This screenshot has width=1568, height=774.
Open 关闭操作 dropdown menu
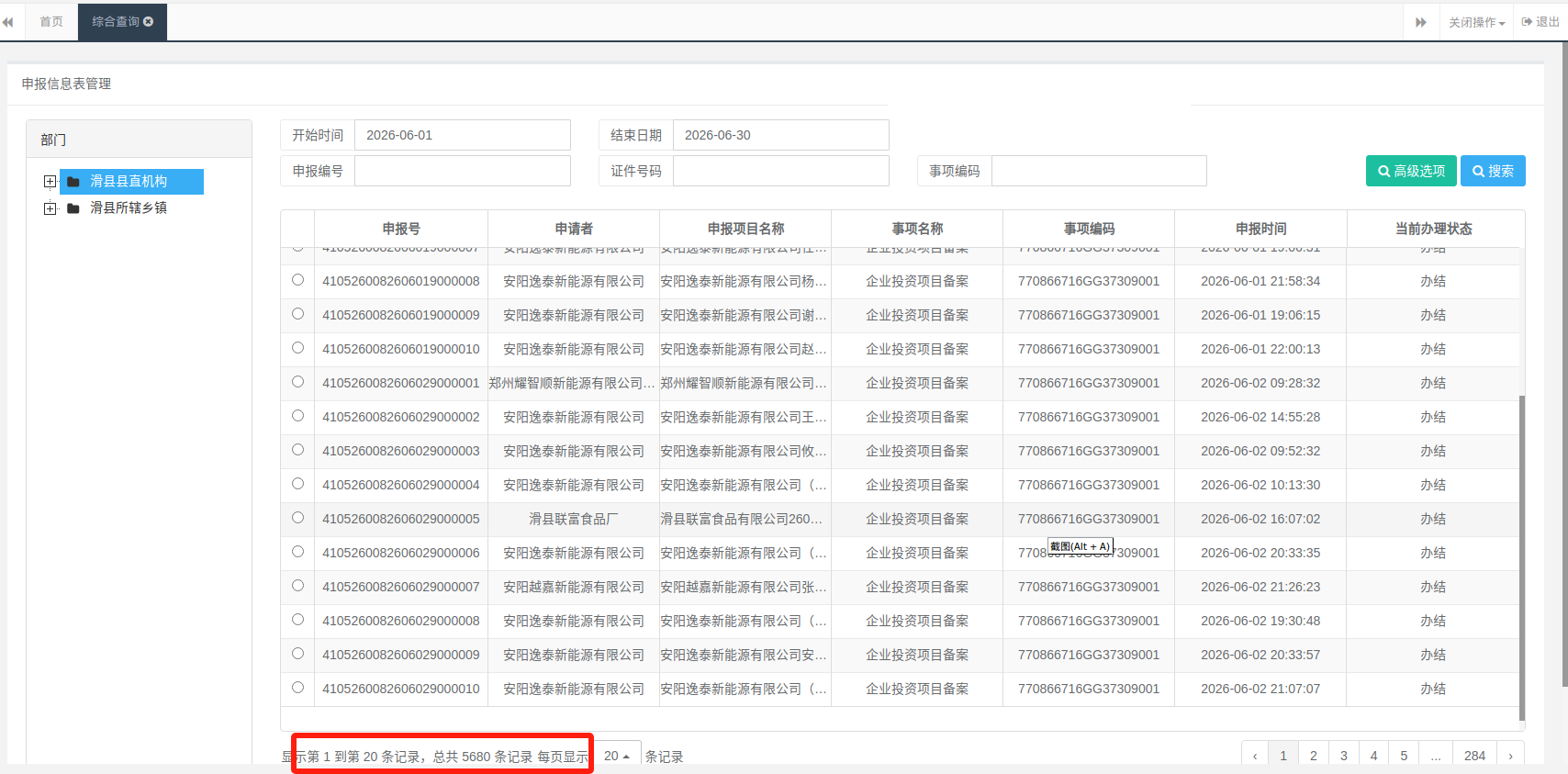click(1476, 22)
